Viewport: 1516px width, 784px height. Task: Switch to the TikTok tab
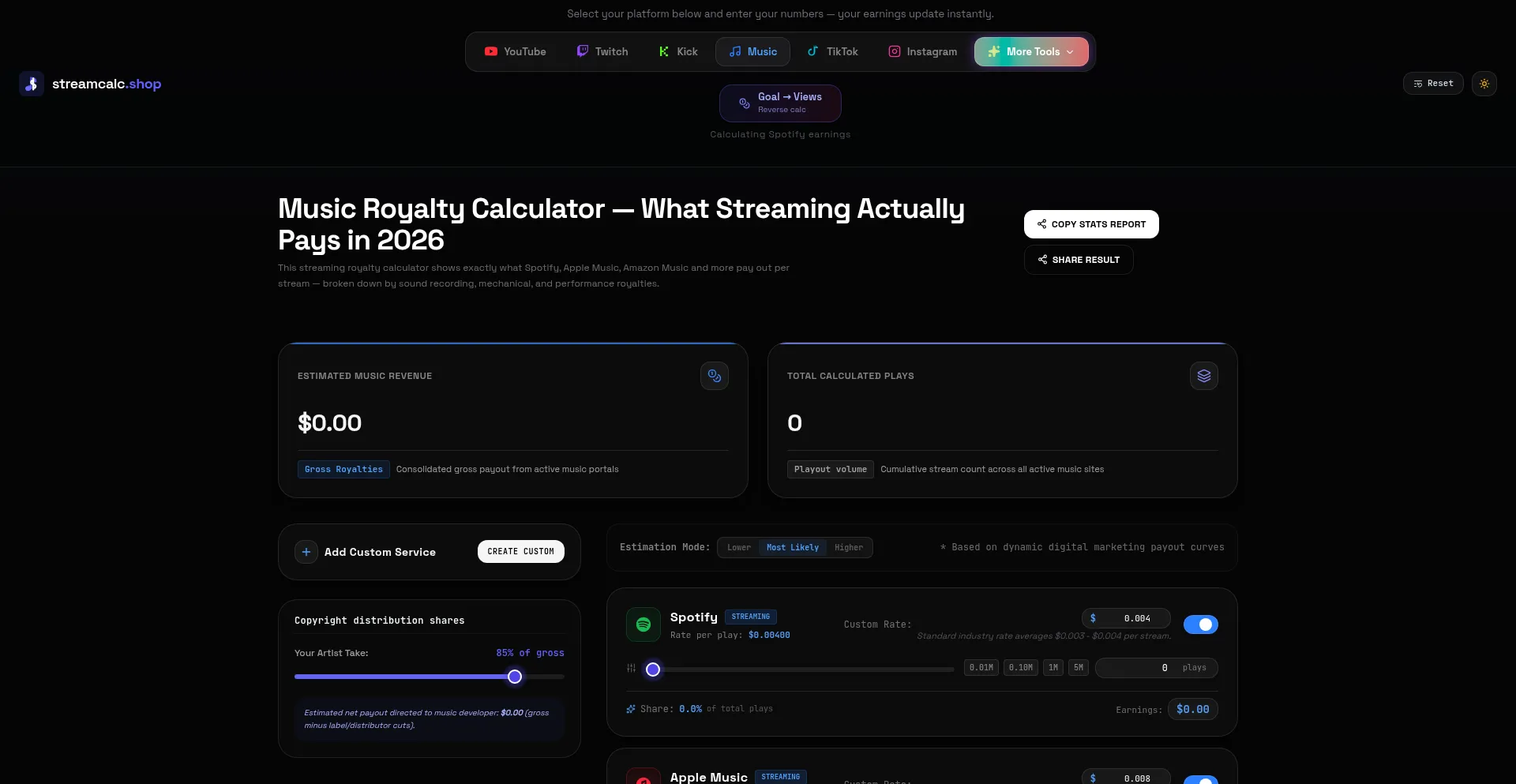click(832, 51)
